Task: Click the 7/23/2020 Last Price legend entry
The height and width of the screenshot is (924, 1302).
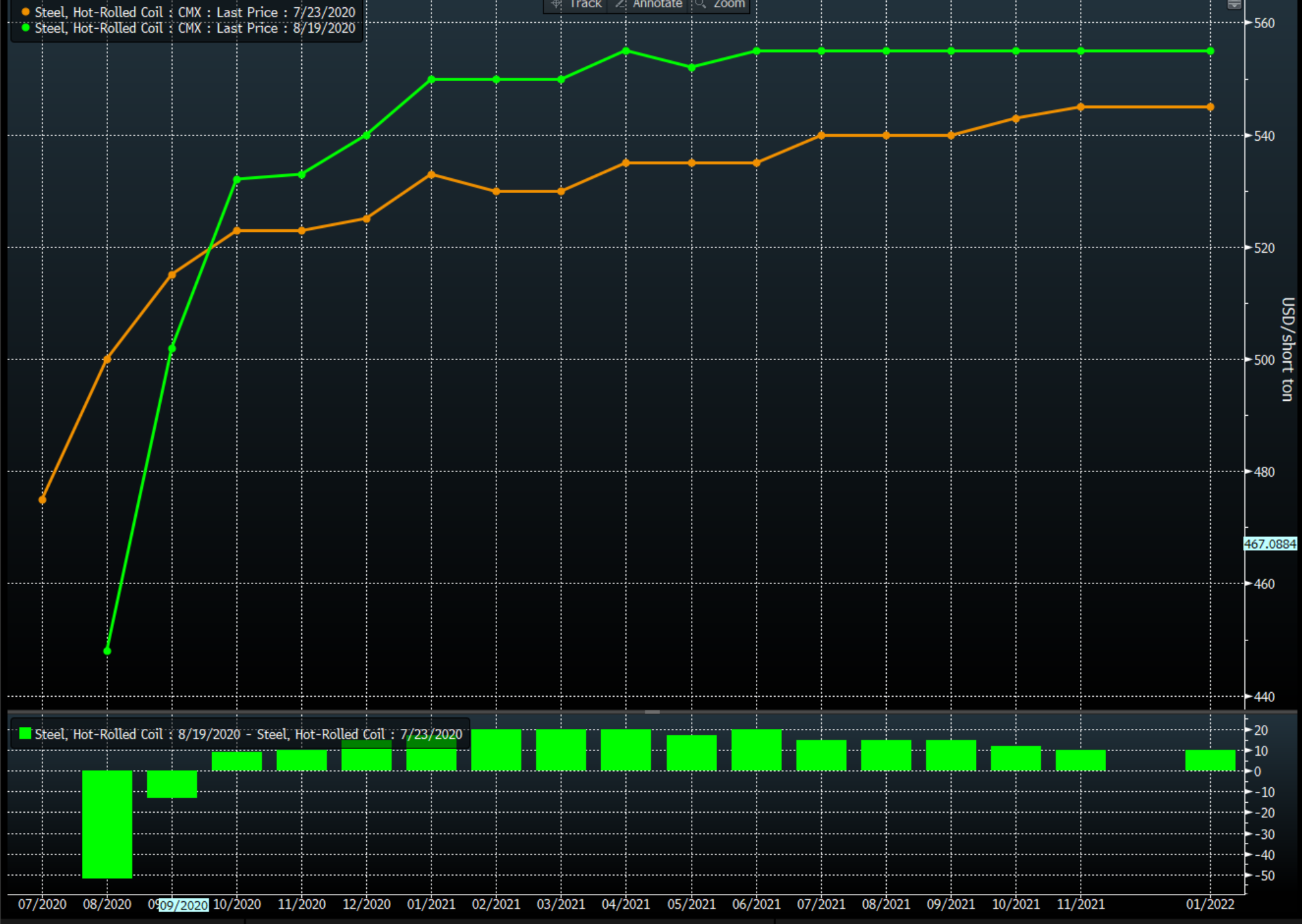Action: 195,12
